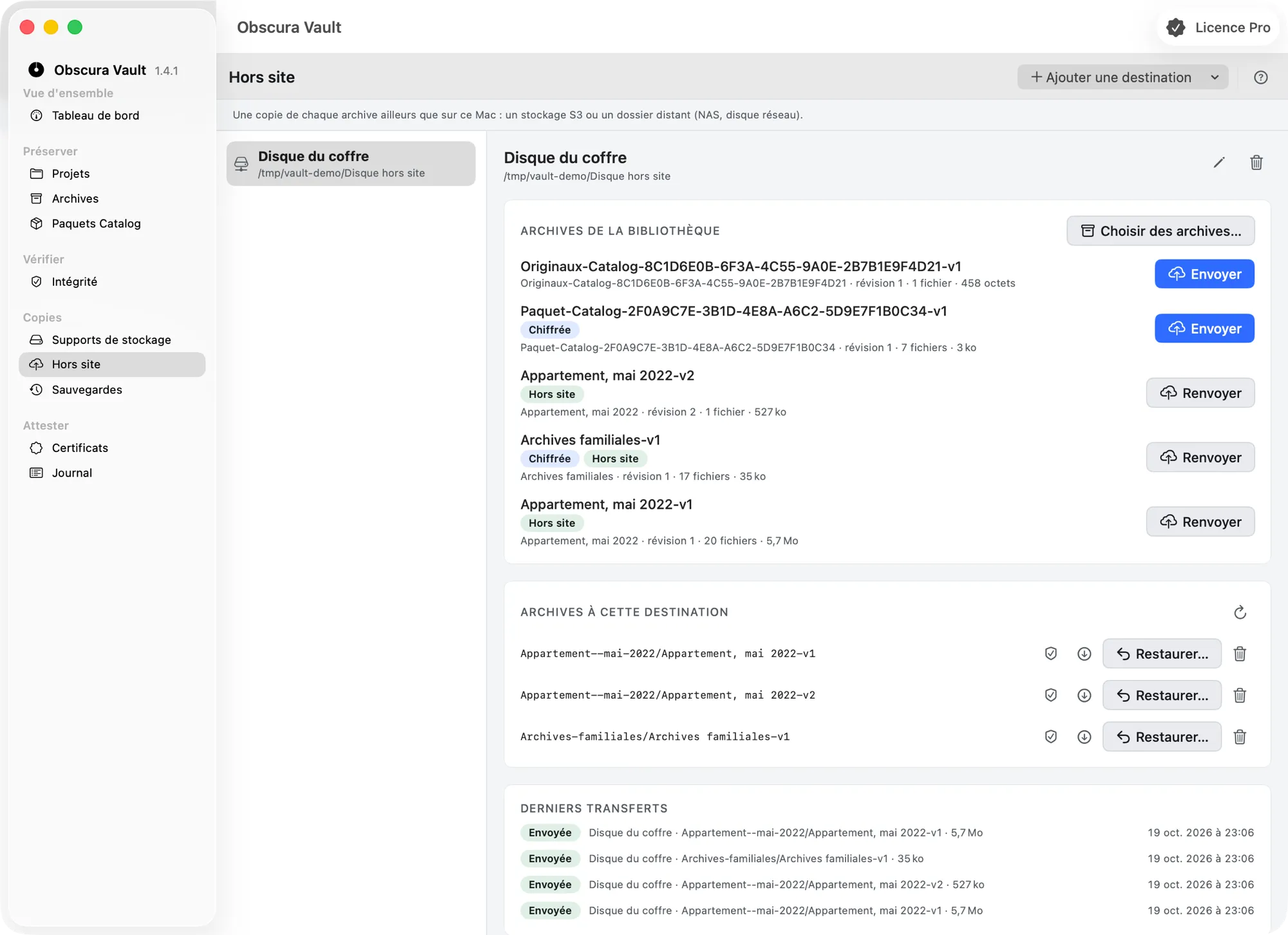Verify integrity of Appartement mai 2022-v2 remote archive
Screen dimensions: 1288x935
point(1050,695)
